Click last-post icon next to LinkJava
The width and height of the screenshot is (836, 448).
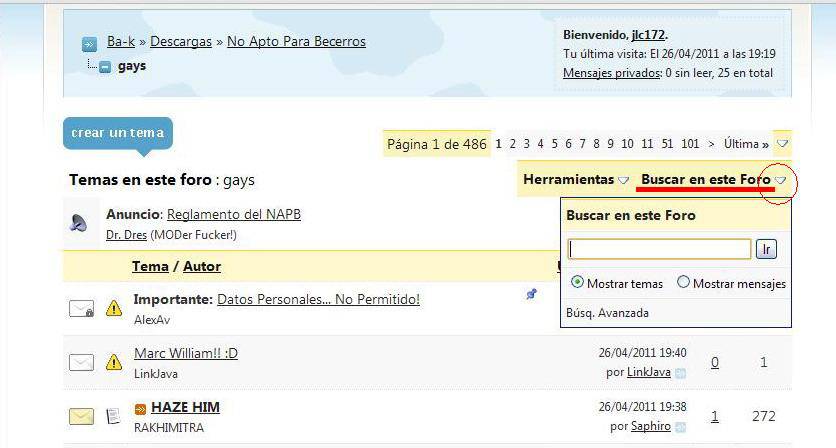[x=680, y=373]
